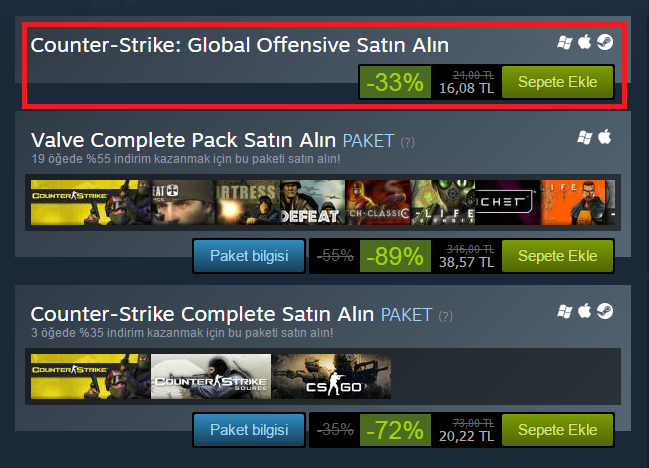Image resolution: width=649 pixels, height=468 pixels.
Task: Click Windows icon beside Counter-Strike: Global Offensive
Action: pyautogui.click(x=565, y=42)
